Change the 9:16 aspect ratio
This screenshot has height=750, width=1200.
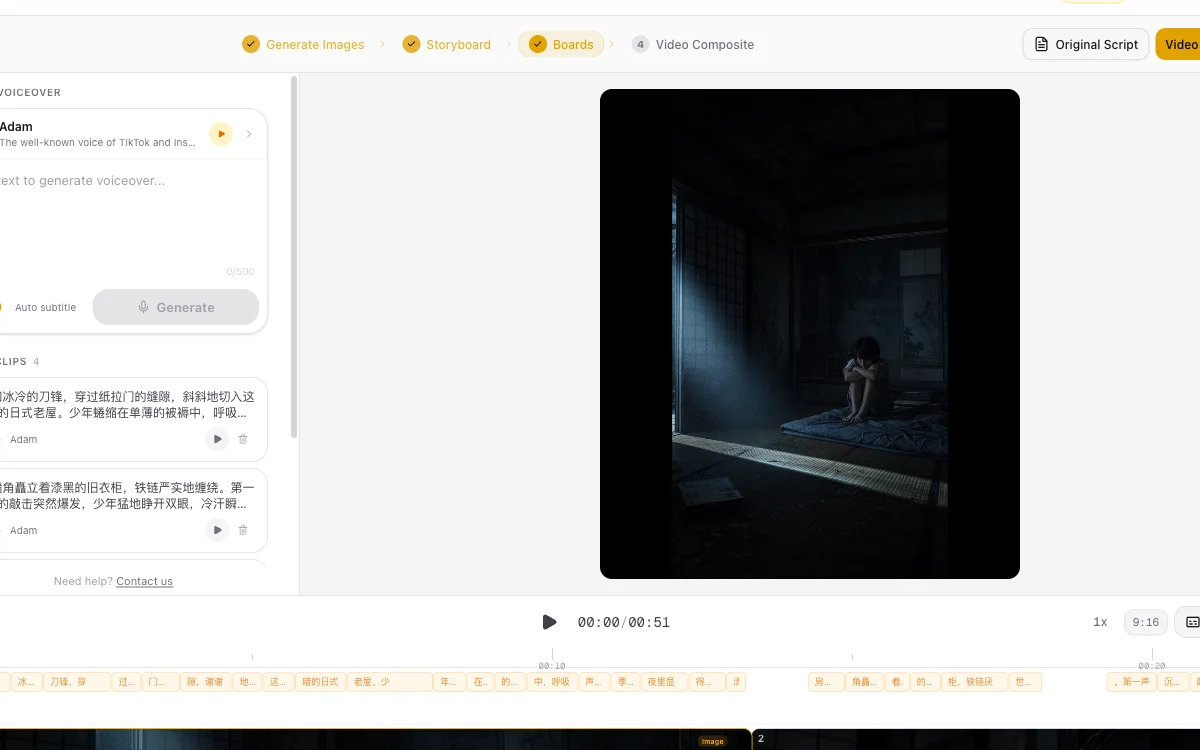[x=1146, y=622]
